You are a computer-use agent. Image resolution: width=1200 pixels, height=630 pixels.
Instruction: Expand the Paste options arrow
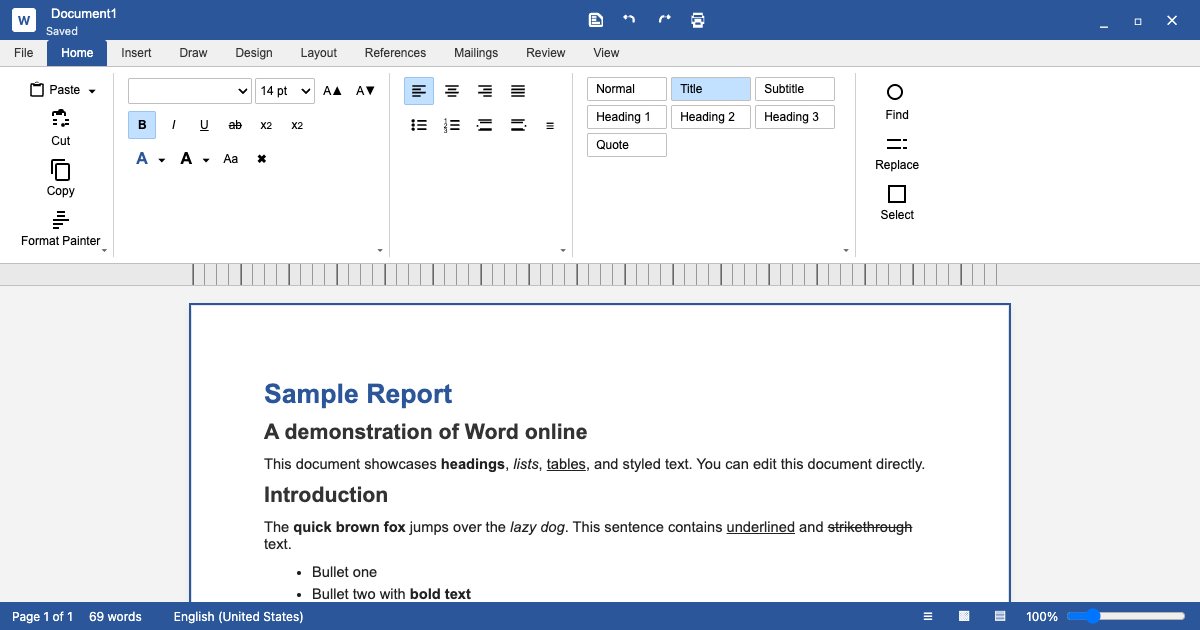tap(92, 91)
